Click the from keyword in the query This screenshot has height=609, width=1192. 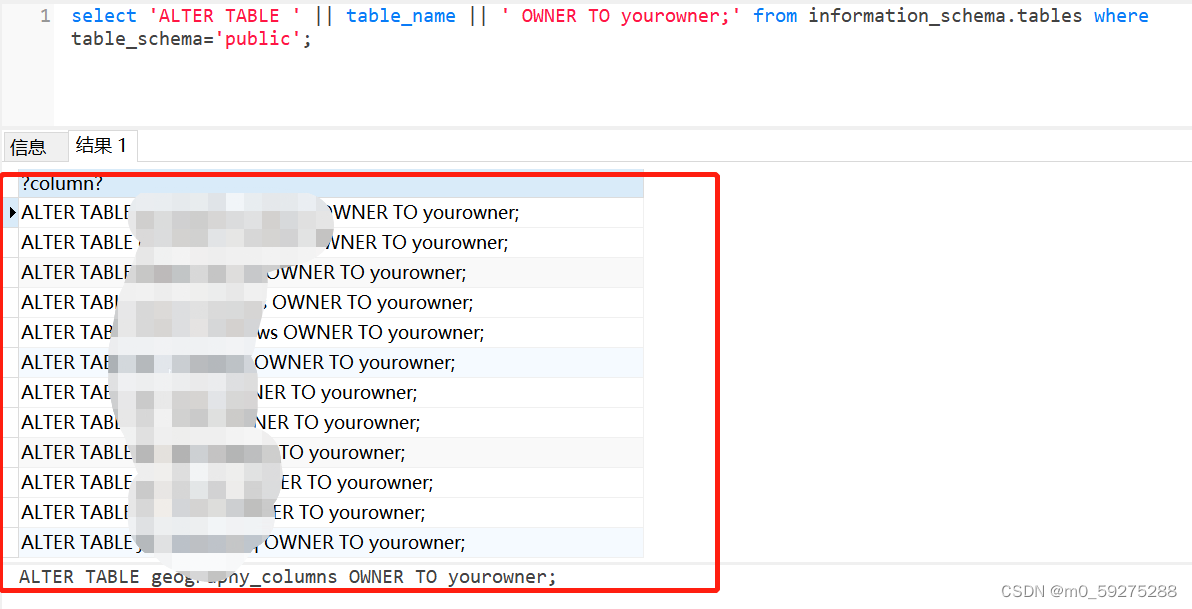[x=775, y=15]
